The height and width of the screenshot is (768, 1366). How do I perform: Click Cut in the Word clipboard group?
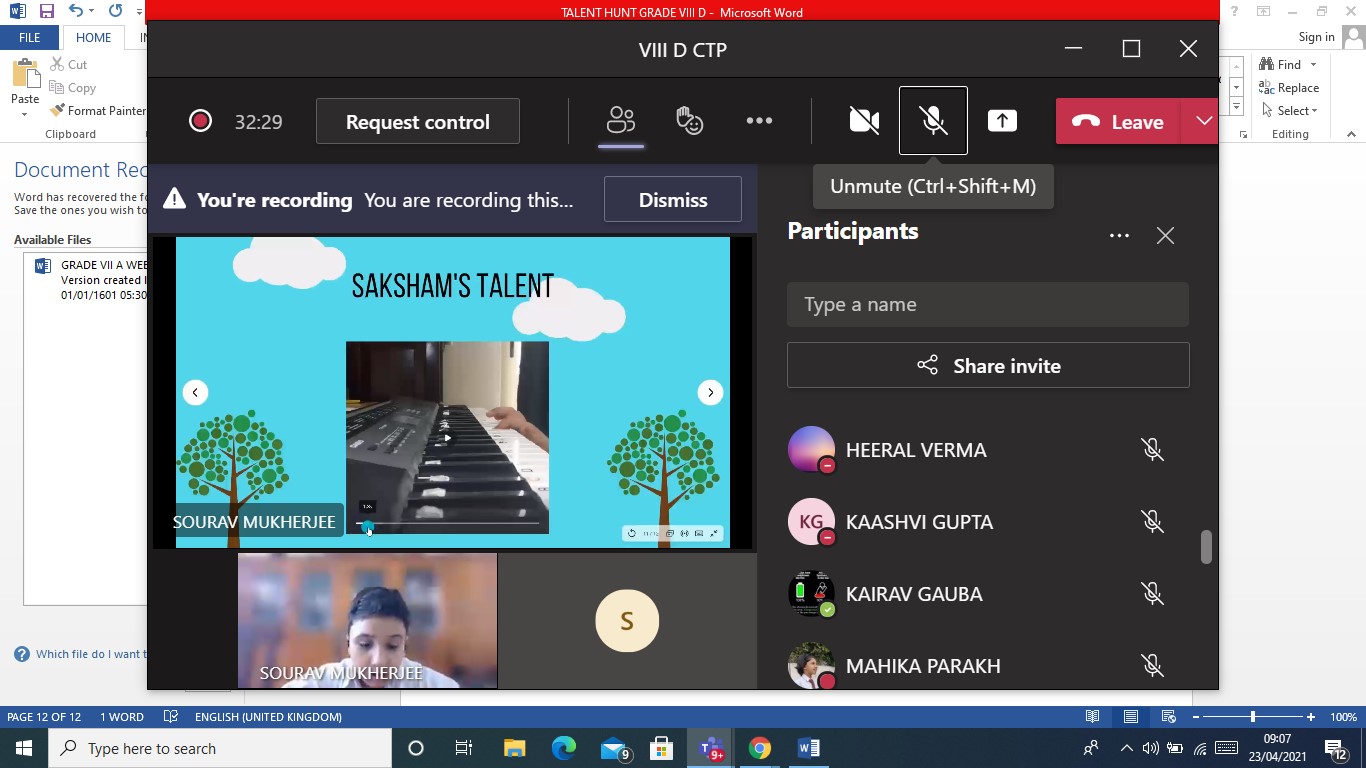pos(68,64)
